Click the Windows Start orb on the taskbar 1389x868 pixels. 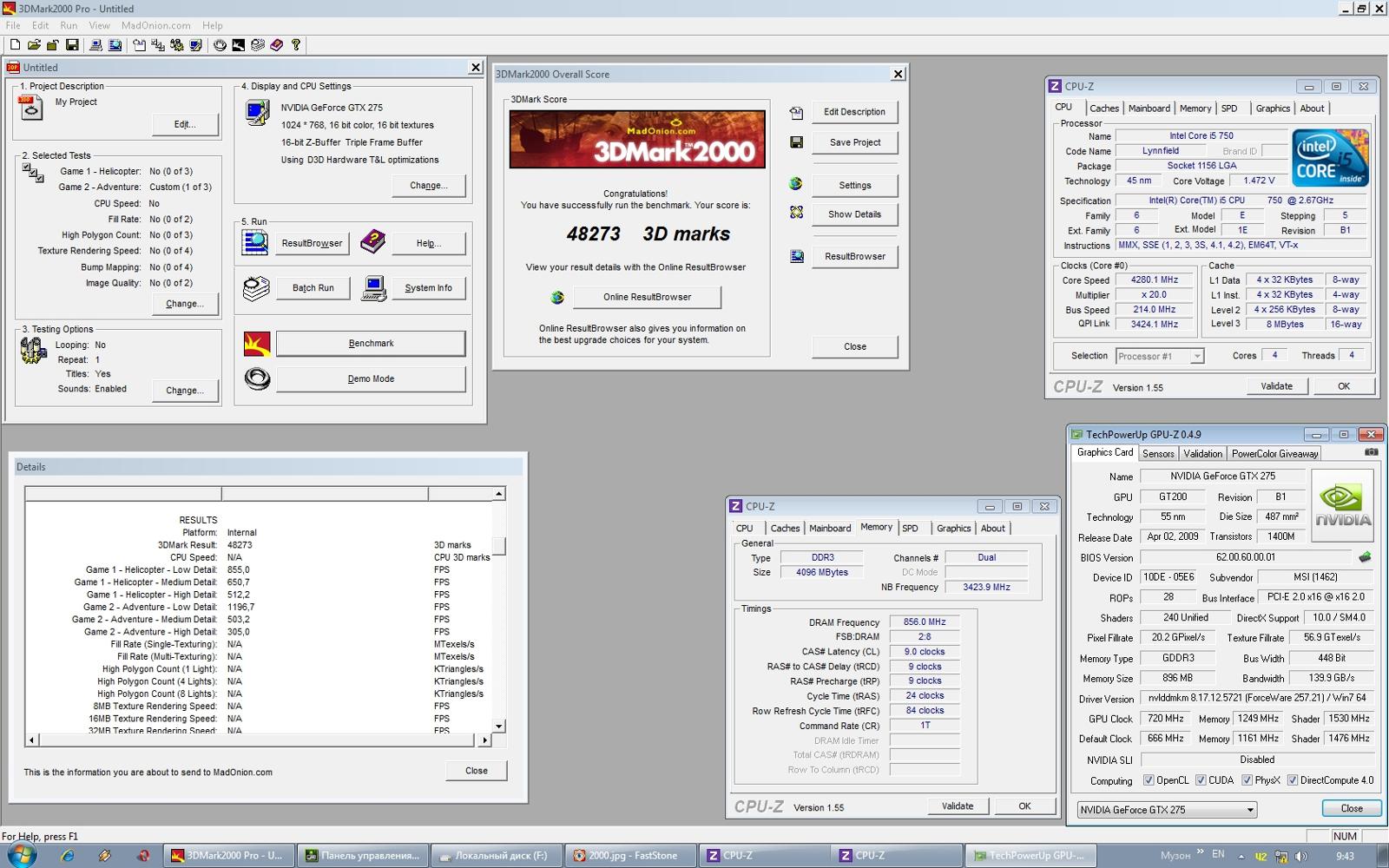[x=21, y=855]
